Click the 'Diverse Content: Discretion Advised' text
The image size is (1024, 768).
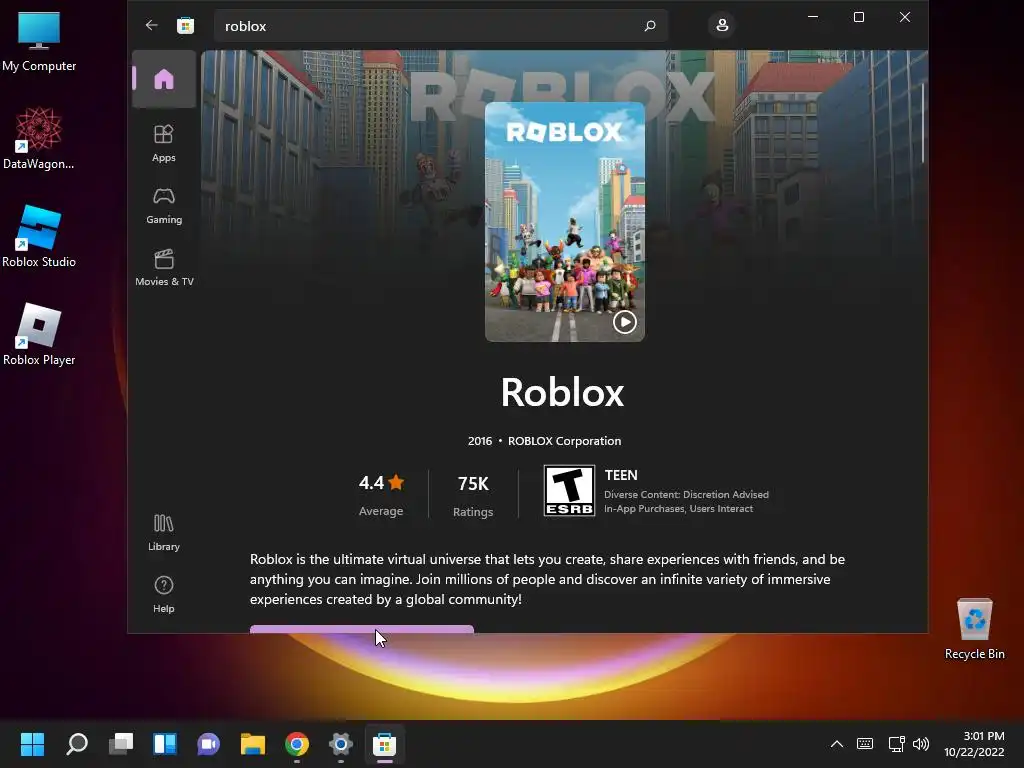686,494
